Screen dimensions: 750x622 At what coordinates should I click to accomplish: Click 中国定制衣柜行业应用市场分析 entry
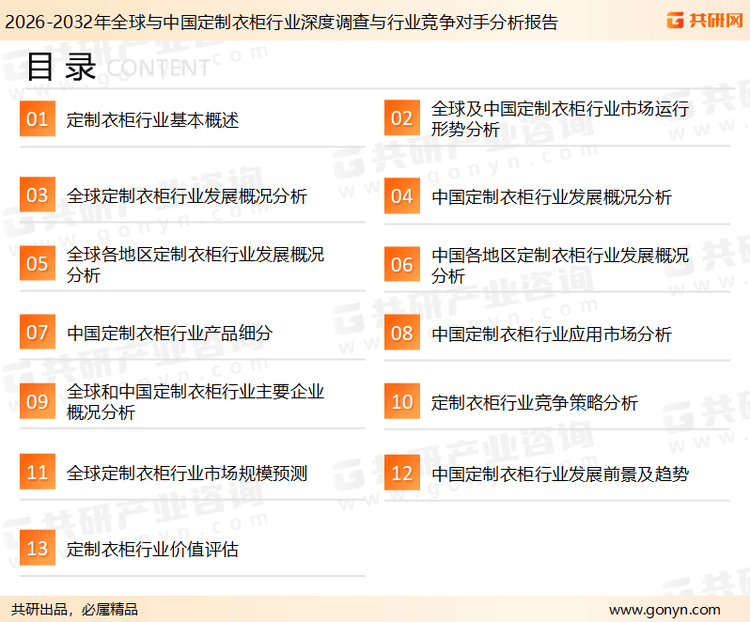click(551, 333)
